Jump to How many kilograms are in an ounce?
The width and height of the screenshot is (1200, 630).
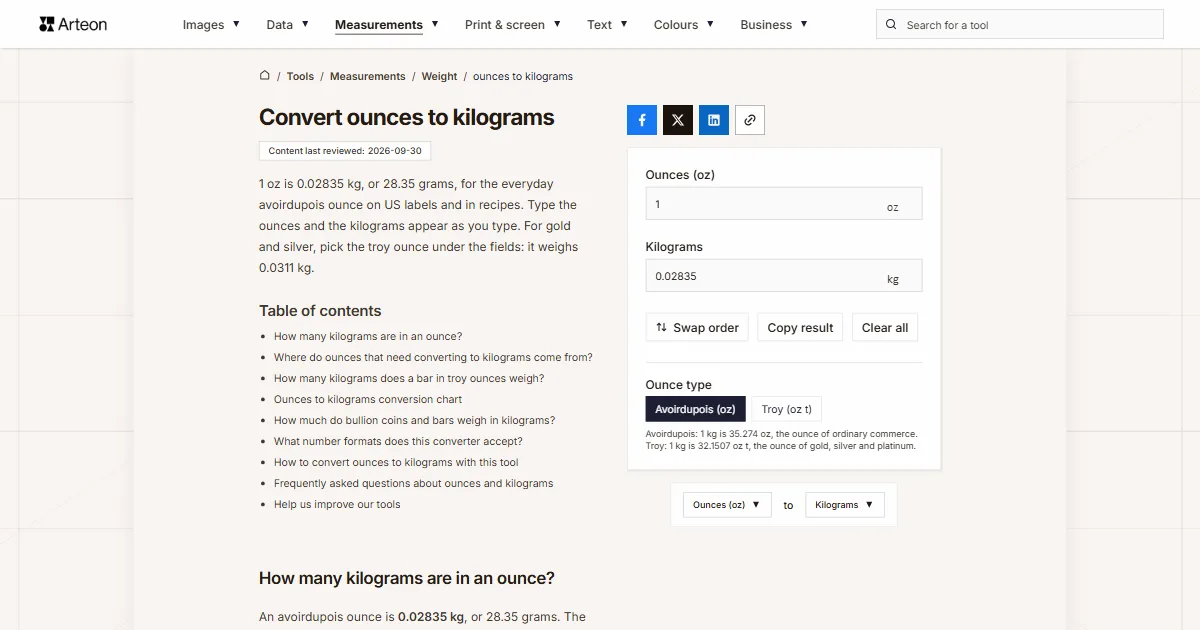click(x=368, y=337)
